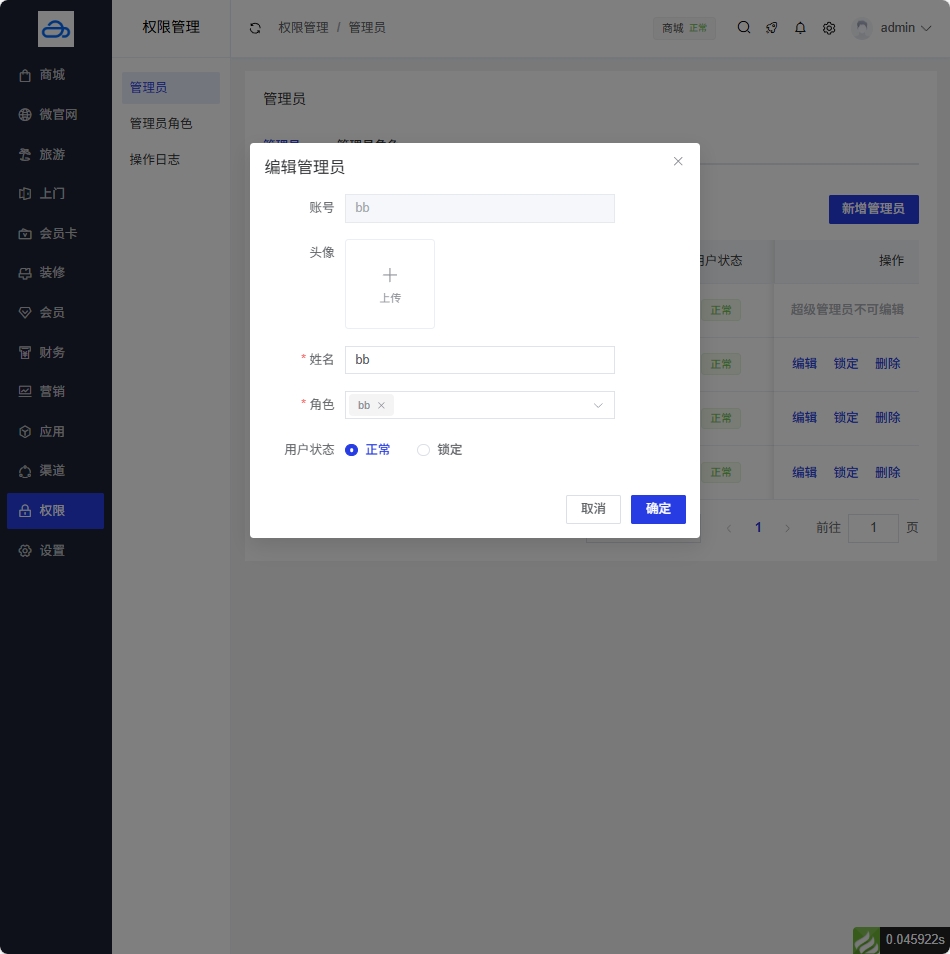Click the plus icon to upload avatar

(390, 276)
